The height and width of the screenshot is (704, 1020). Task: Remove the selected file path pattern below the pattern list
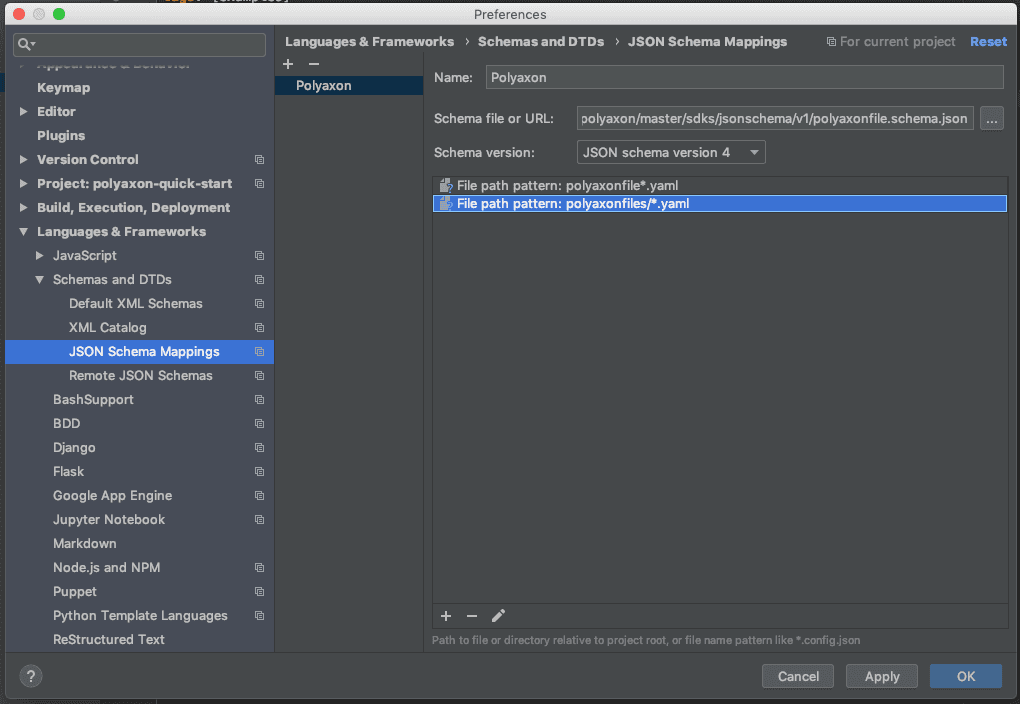coord(472,616)
